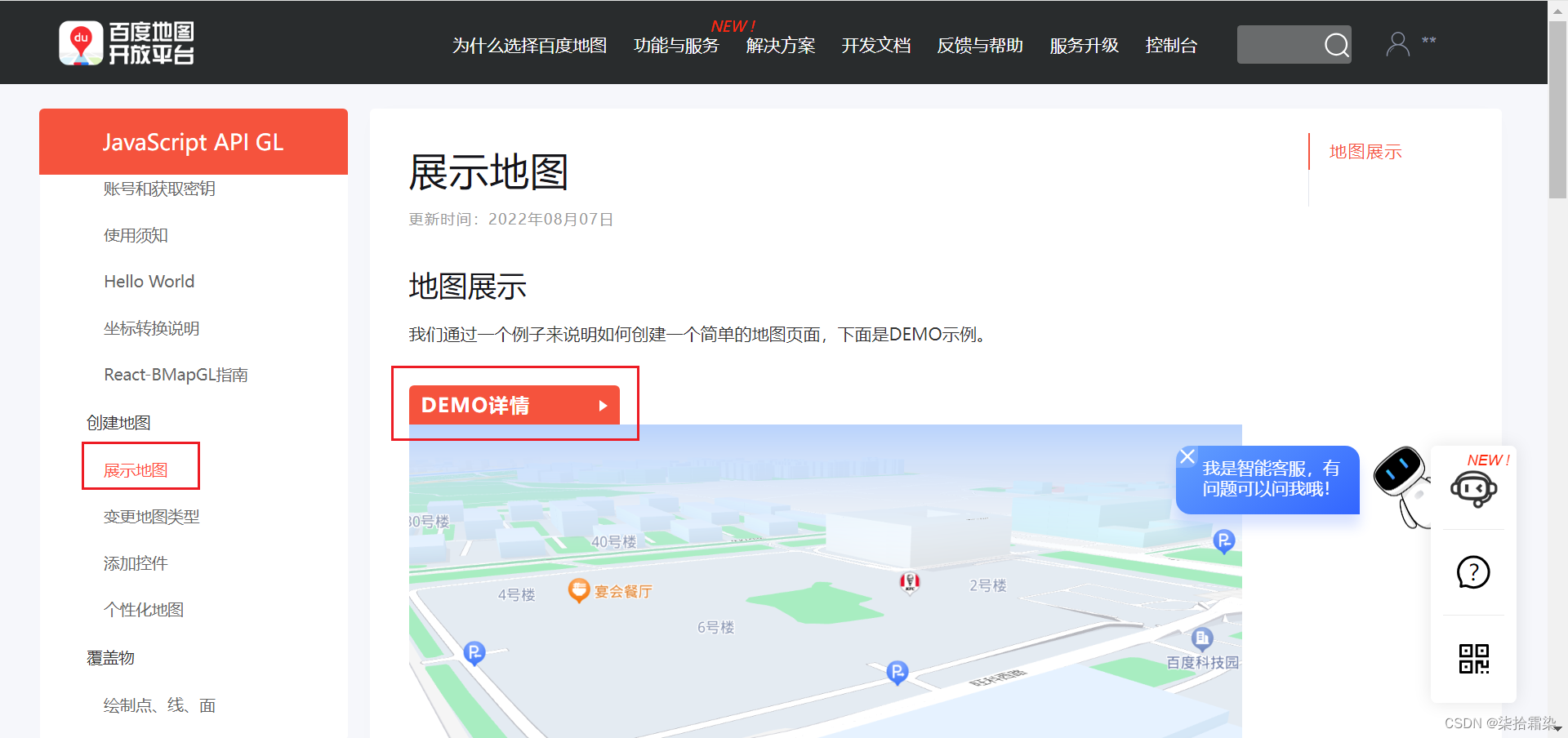
Task: Select the KFC marker on the map
Action: click(909, 581)
